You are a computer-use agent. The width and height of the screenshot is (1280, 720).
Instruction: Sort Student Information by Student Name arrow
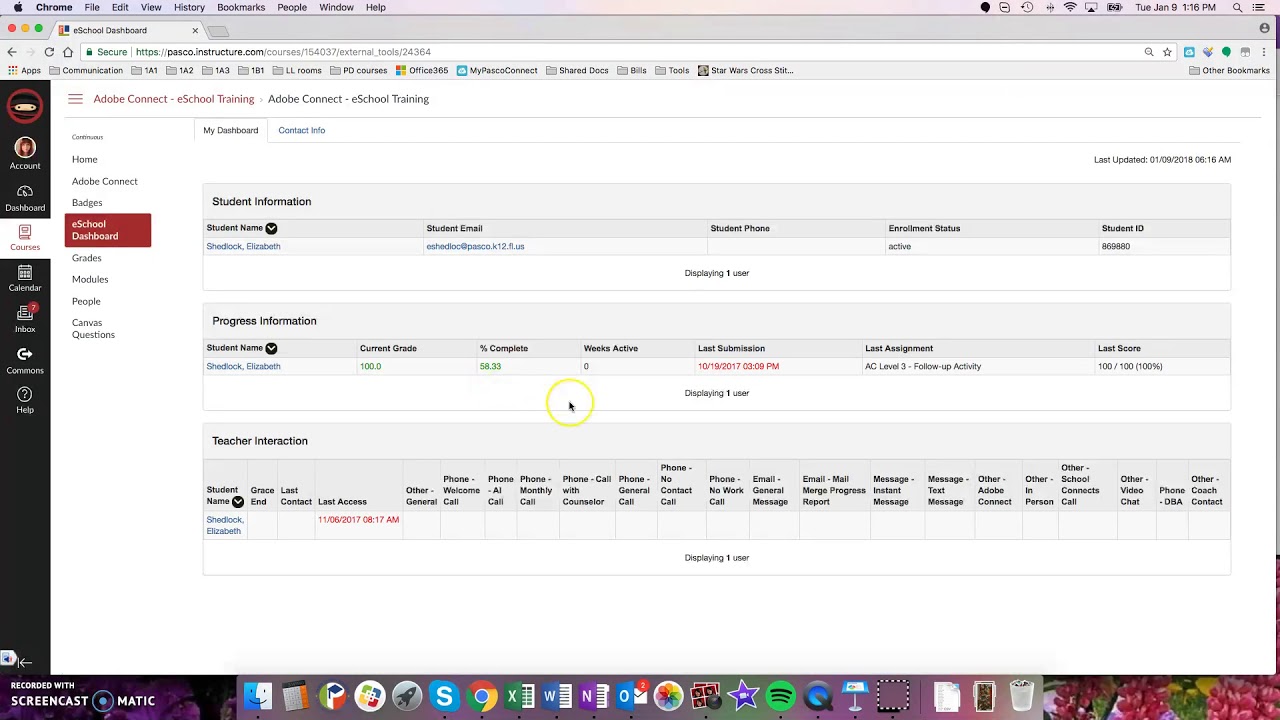coord(271,229)
